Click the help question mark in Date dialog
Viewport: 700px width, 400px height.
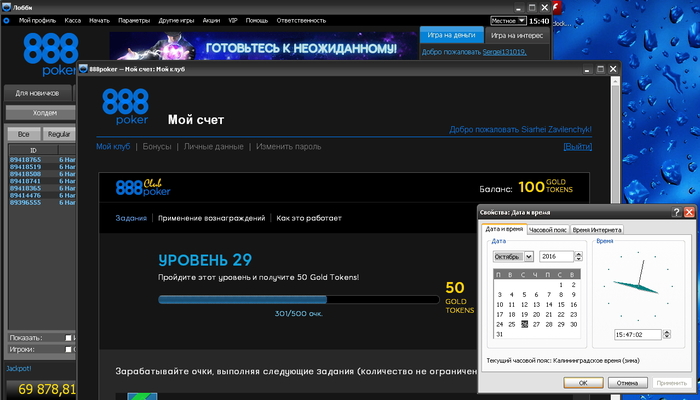tap(676, 212)
